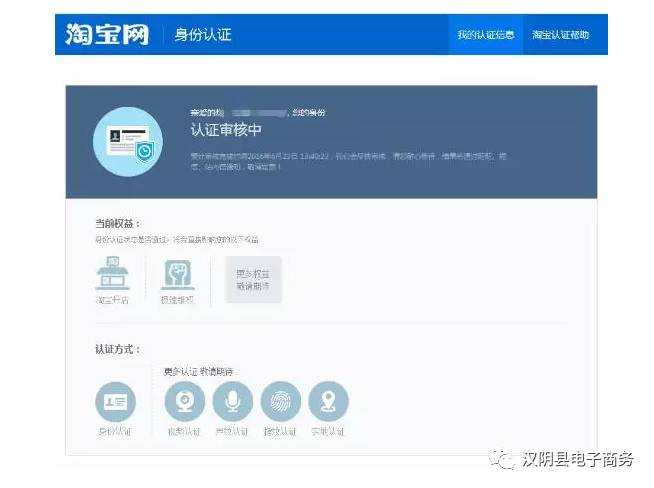Click the 淘宝开店 label text
The image size is (654, 488).
(112, 300)
